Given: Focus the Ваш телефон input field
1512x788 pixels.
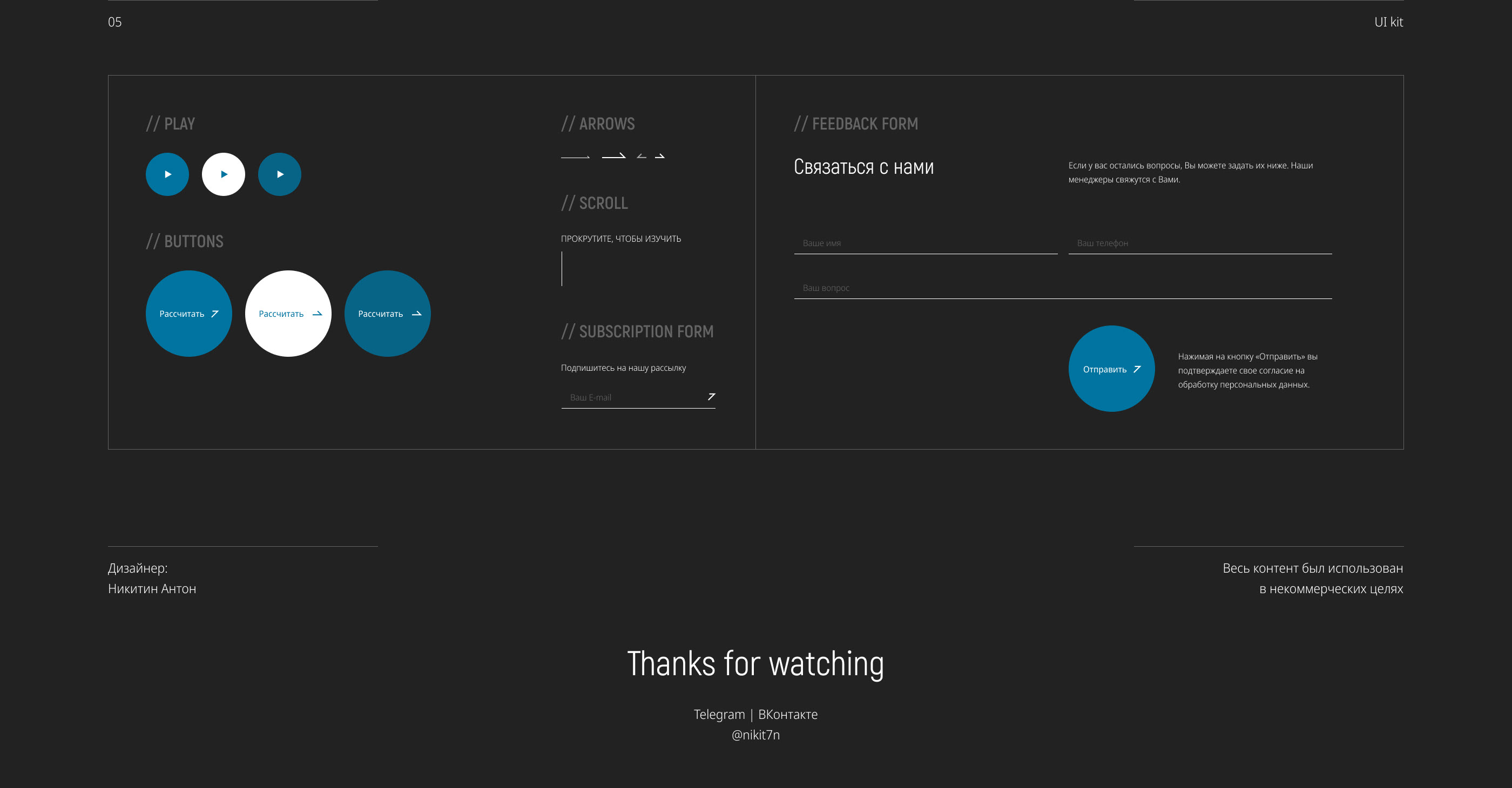Looking at the screenshot, I should point(1199,243).
